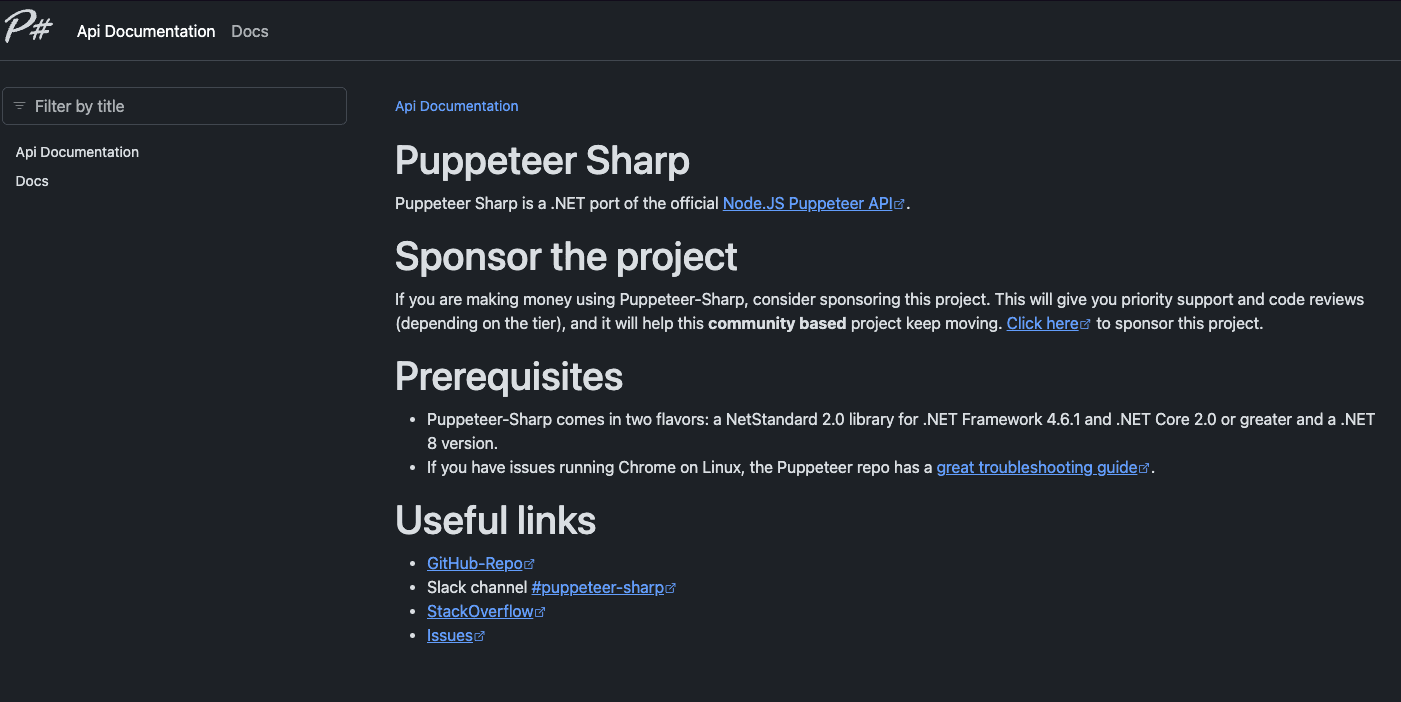
Task: Click the P# logo in the header
Action: pos(28,27)
